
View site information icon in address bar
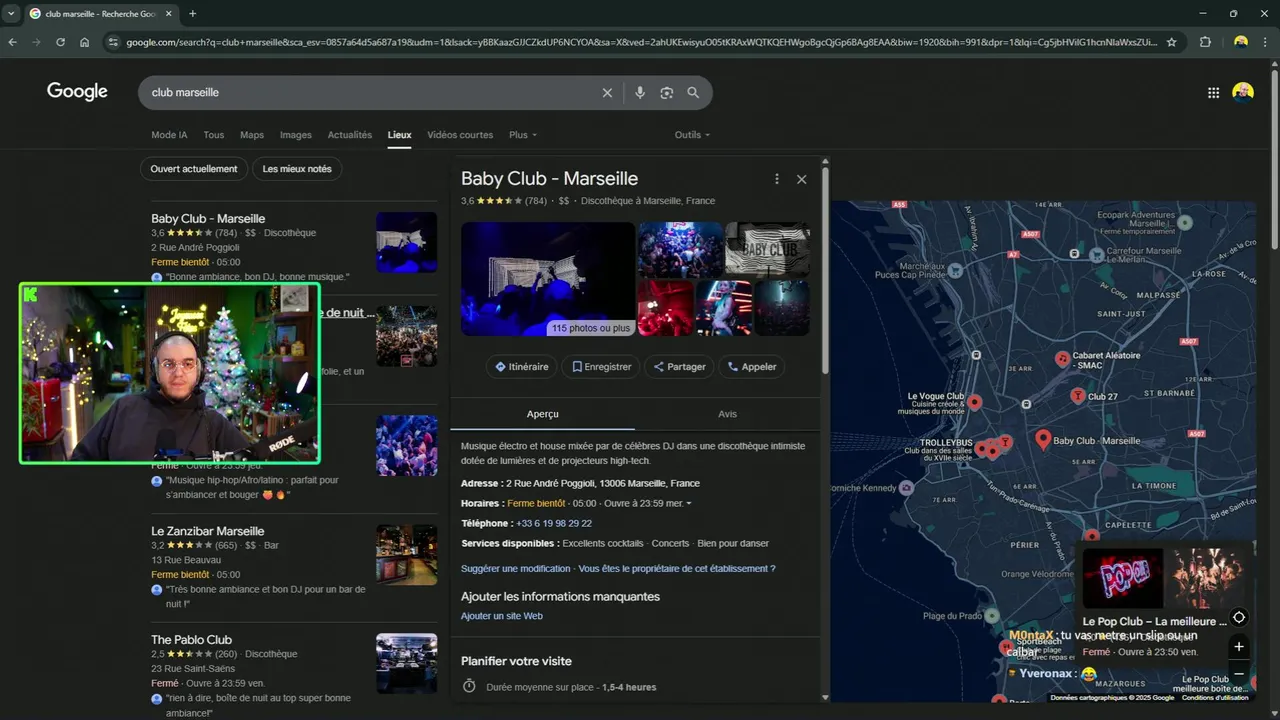(113, 42)
